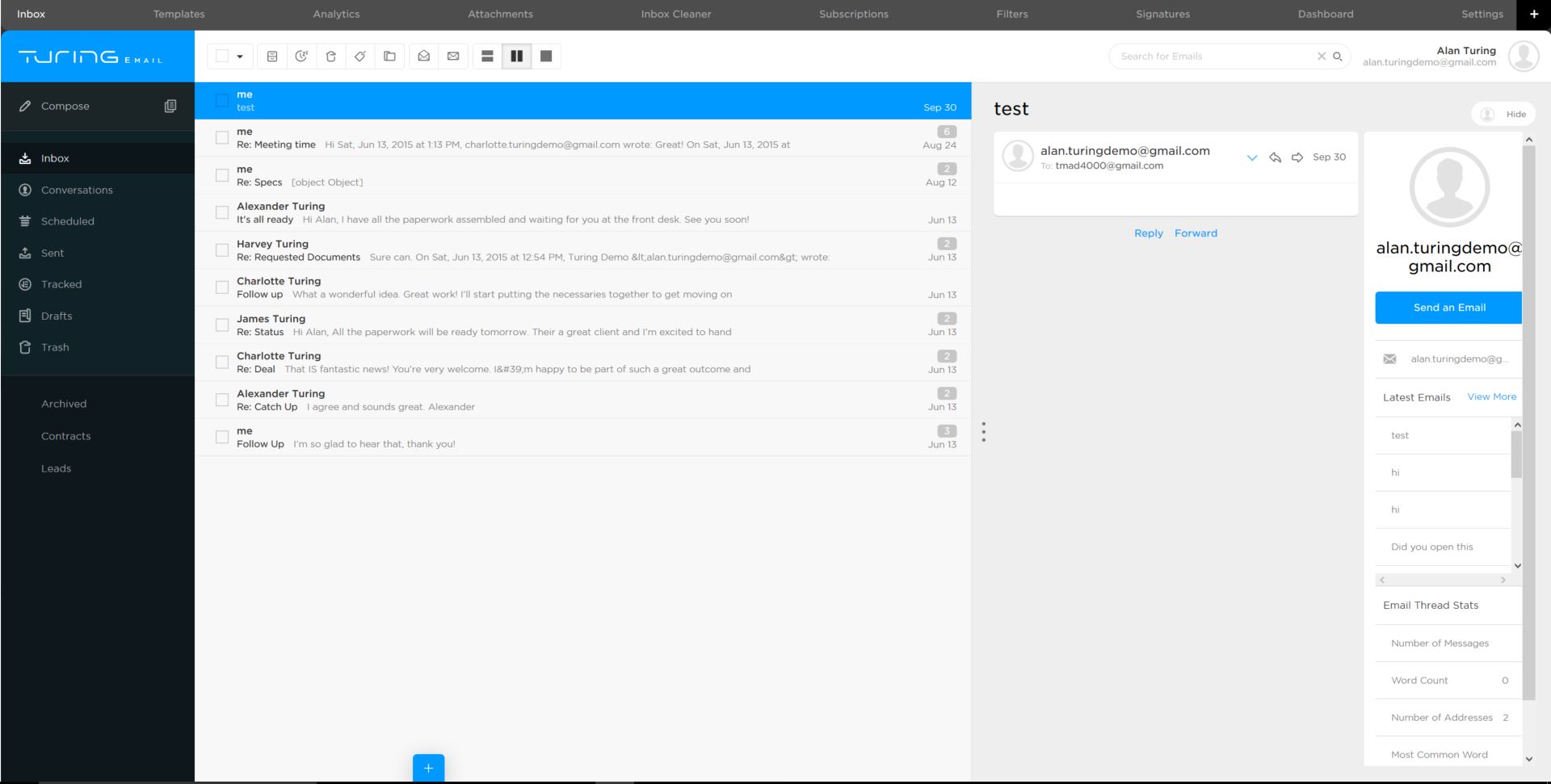The height and width of the screenshot is (784, 1551).
Task: Click sidebar panel scroll-up arrow at top
Action: tap(1528, 140)
